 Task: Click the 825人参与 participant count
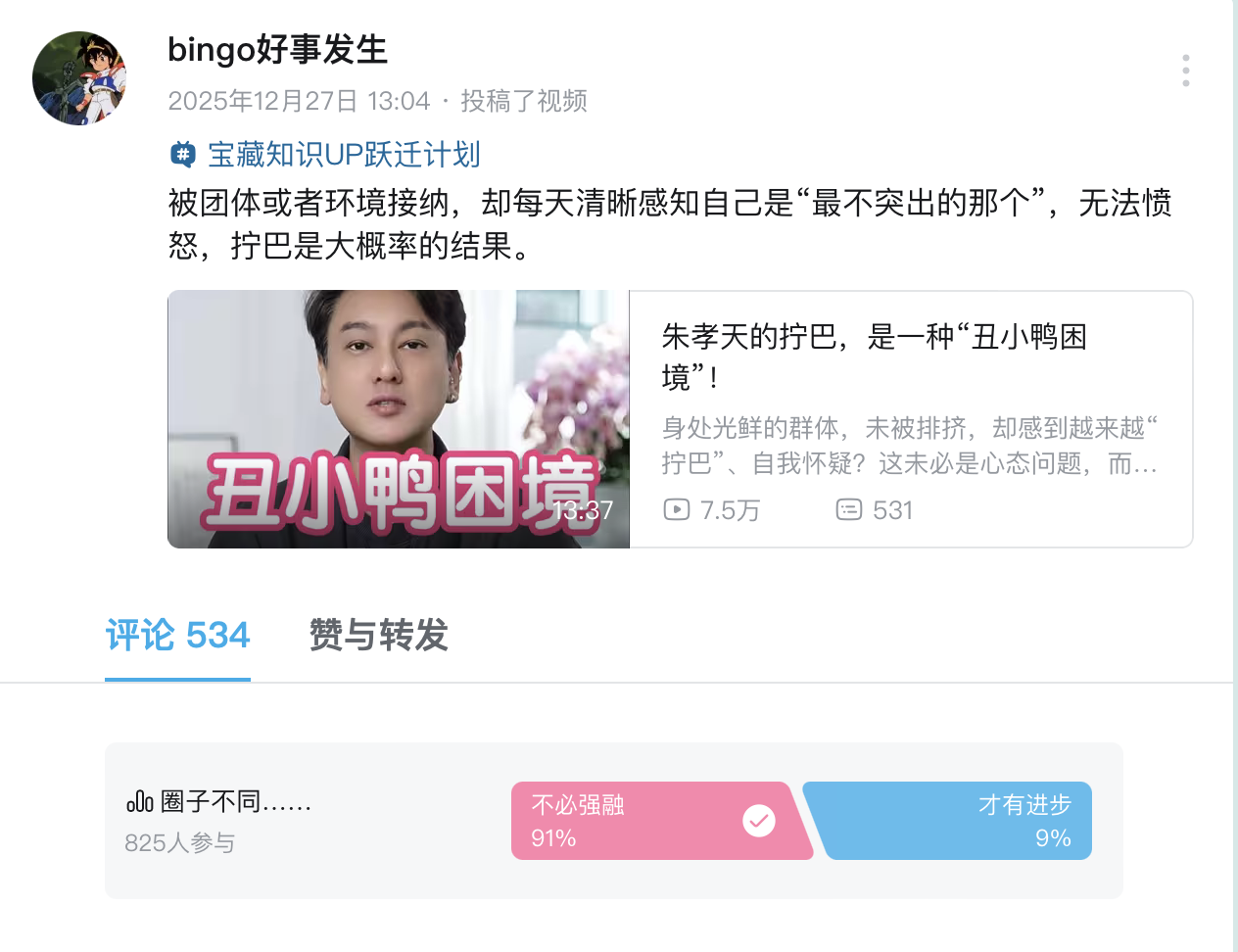[x=179, y=843]
